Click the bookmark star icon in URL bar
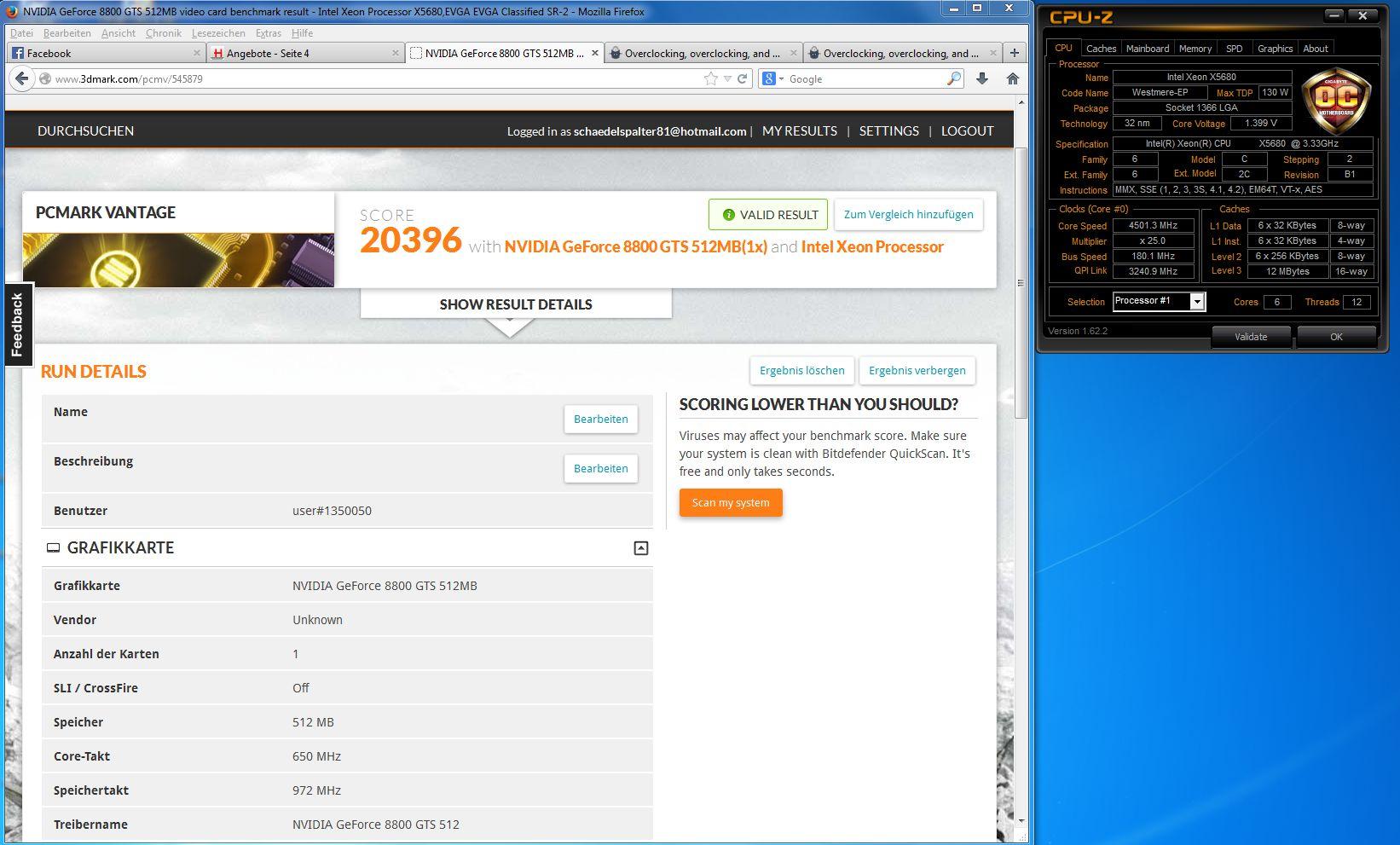This screenshot has height=845, width=1400. coord(711,78)
